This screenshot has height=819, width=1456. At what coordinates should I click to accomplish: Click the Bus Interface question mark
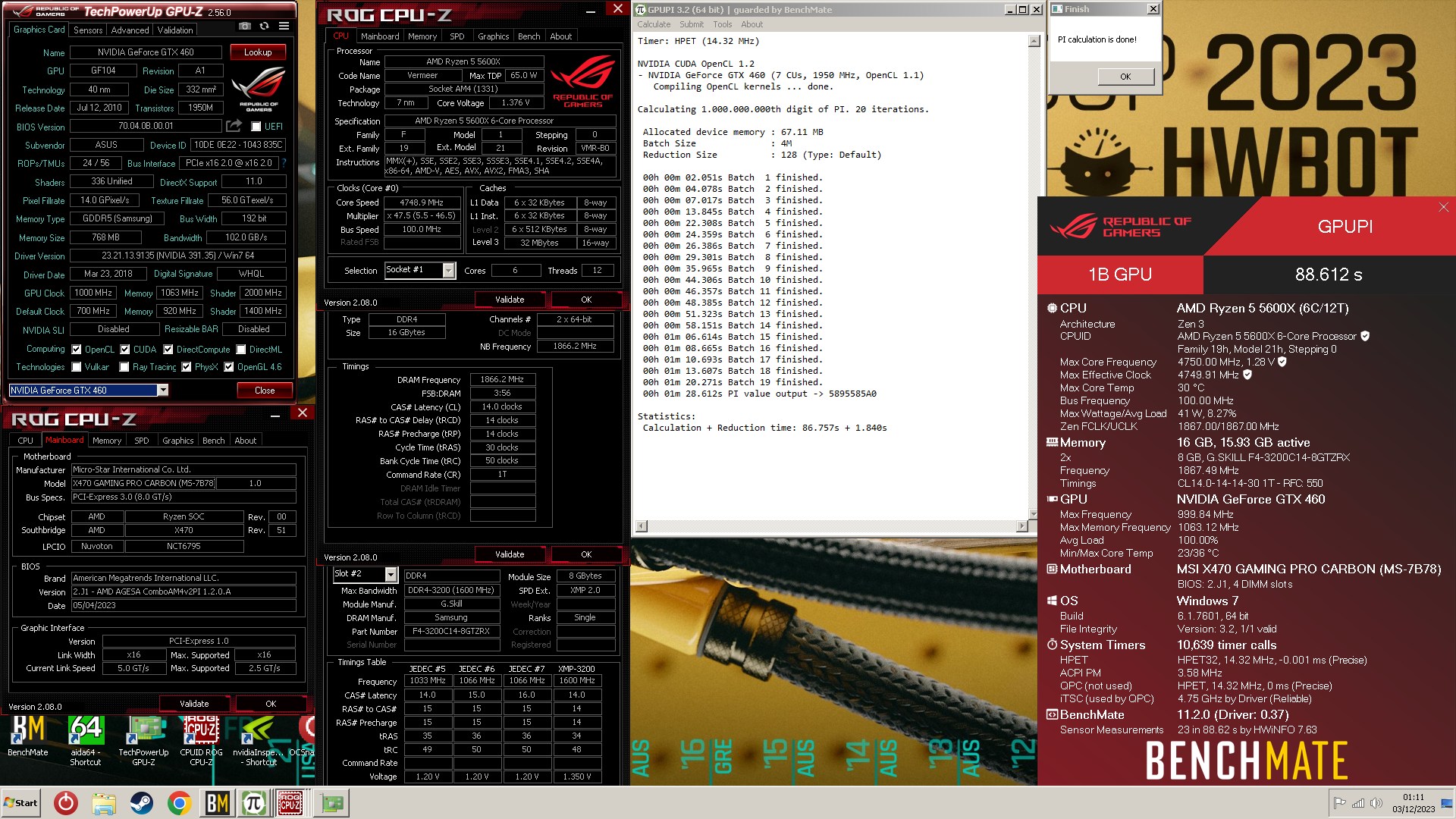(284, 163)
